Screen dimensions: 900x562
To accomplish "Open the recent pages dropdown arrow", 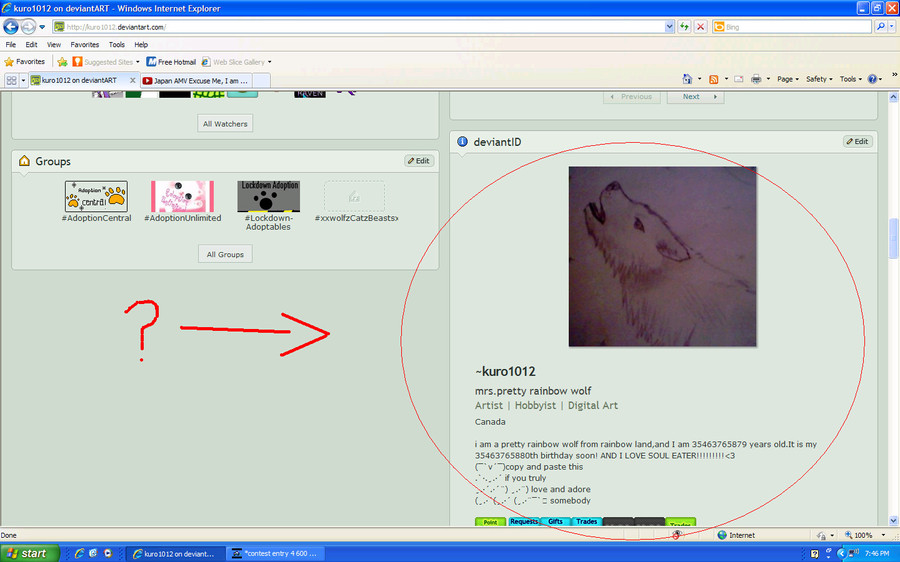I will point(42,27).
